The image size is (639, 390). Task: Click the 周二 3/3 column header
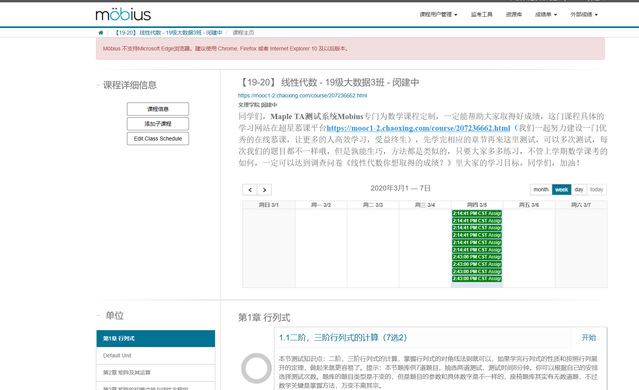pos(373,205)
